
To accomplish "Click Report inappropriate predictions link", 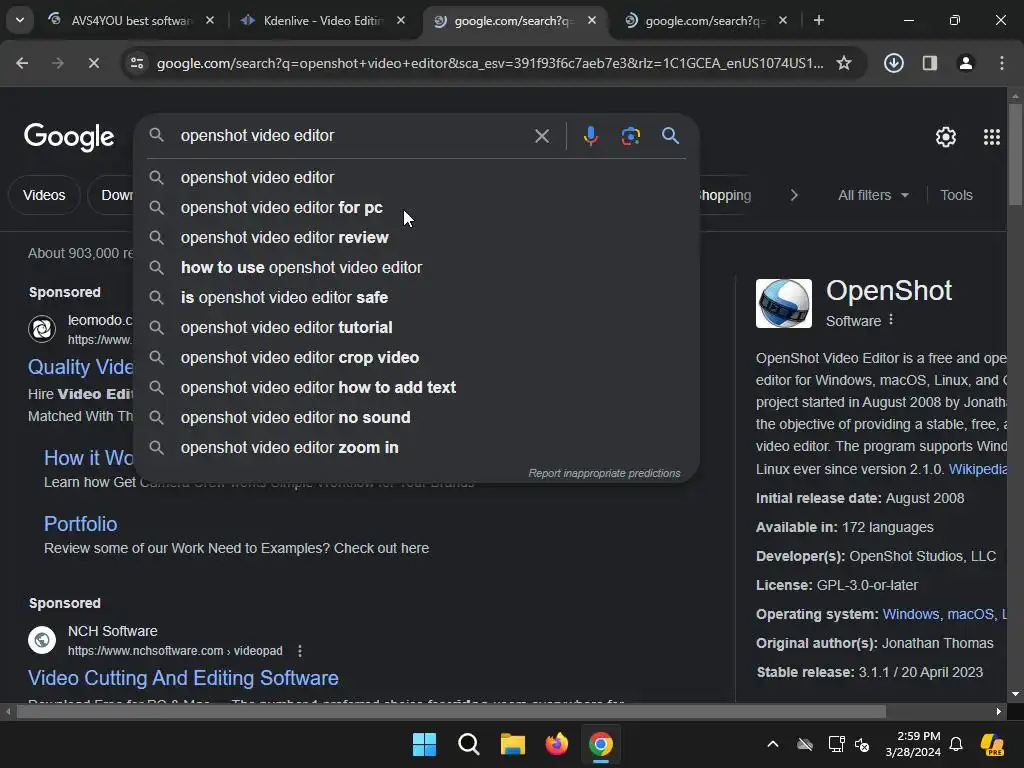I will (604, 473).
